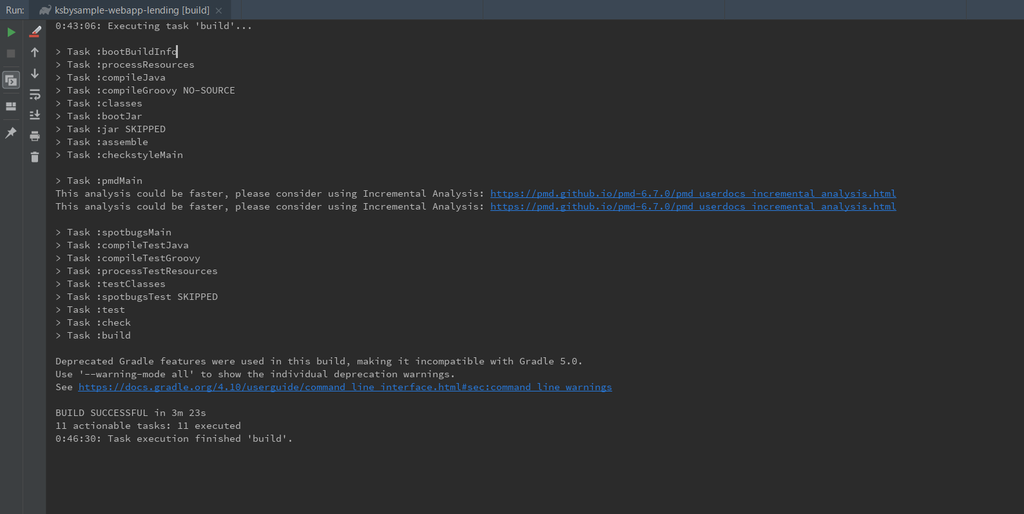Toggle tasks executions/text mode icon
1024x514 pixels.
(x=11, y=80)
